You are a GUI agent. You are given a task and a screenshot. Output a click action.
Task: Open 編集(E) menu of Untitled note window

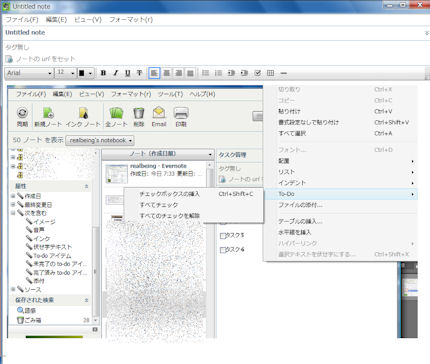pos(56,20)
